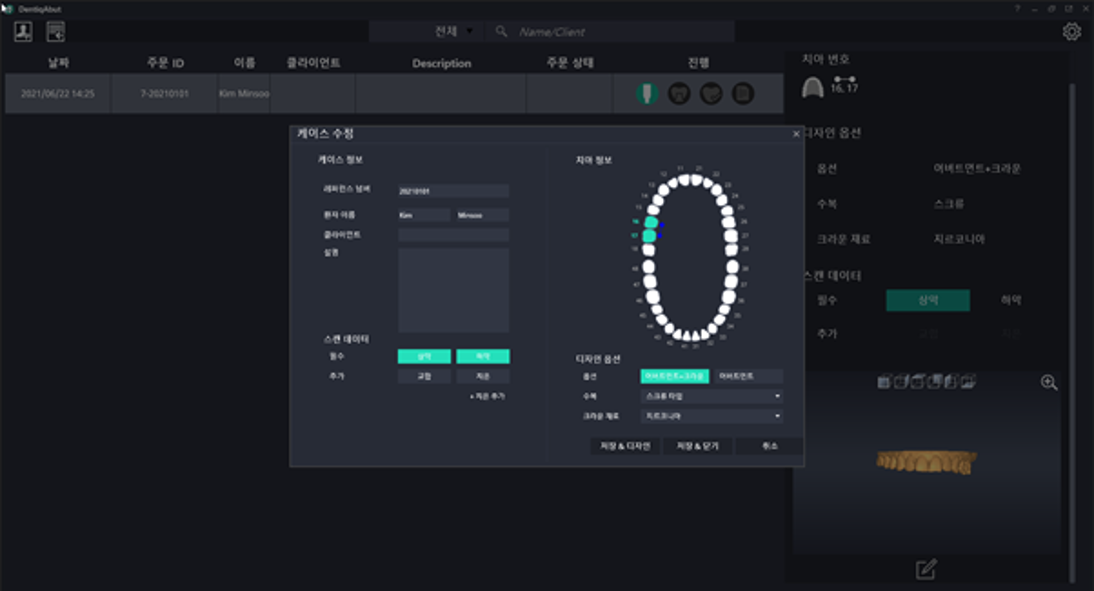Select the 어버트먼트 only design option
The image size is (1094, 591).
tap(748, 377)
